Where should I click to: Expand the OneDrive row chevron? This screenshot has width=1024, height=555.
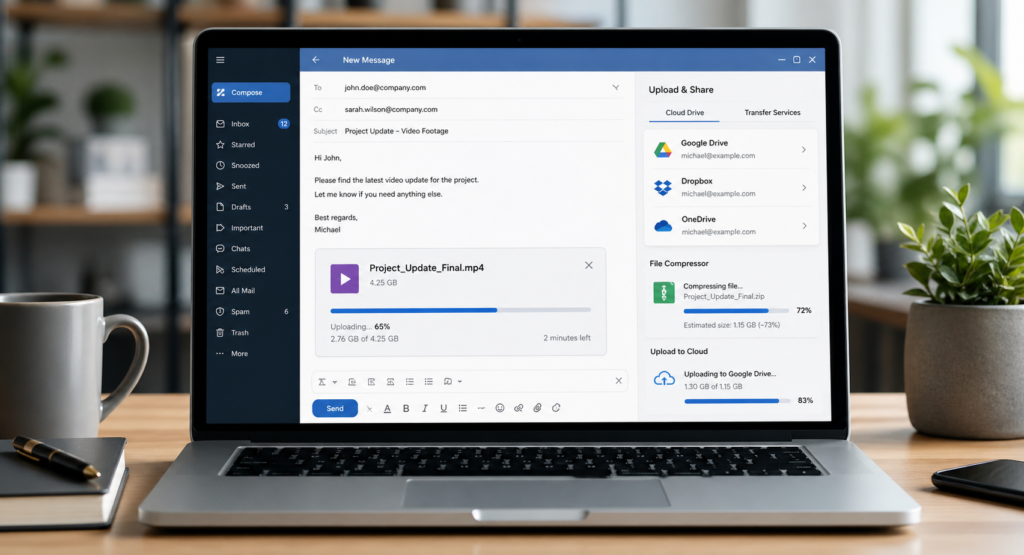pyautogui.click(x=804, y=226)
